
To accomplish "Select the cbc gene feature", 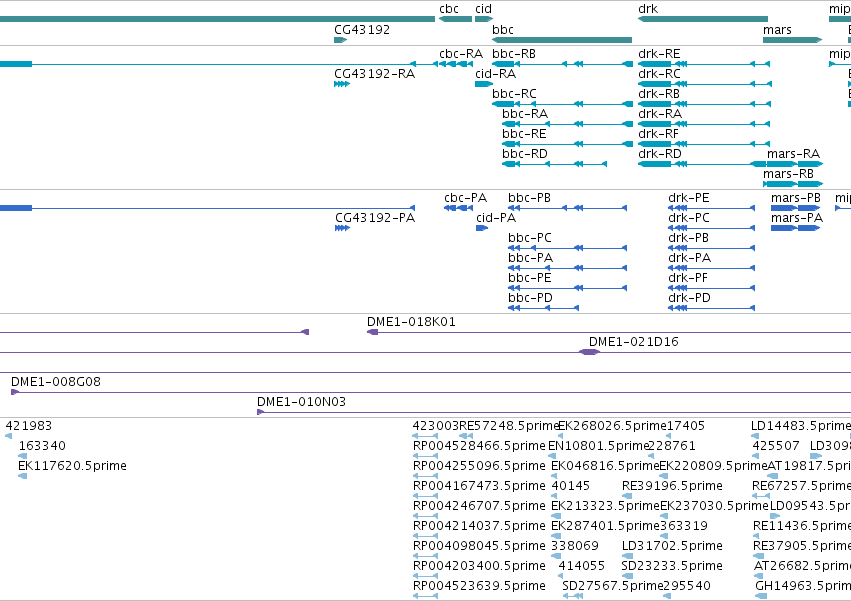I will pos(455,19).
